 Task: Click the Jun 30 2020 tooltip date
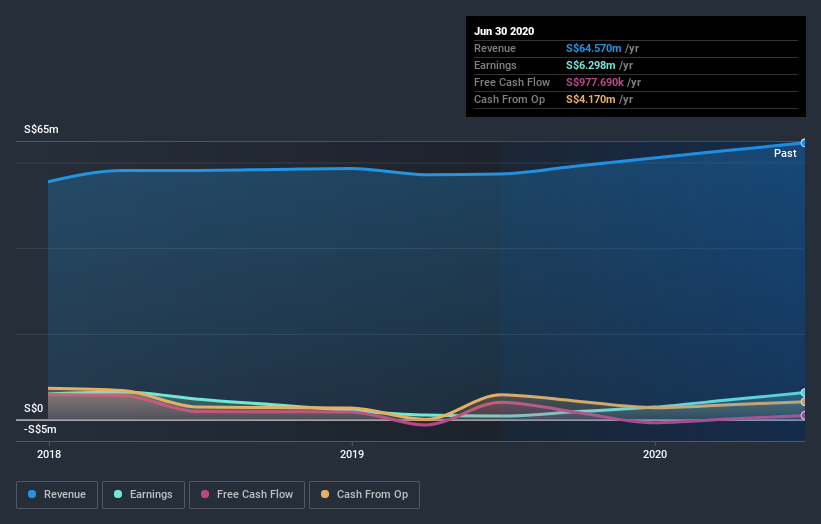pos(504,31)
